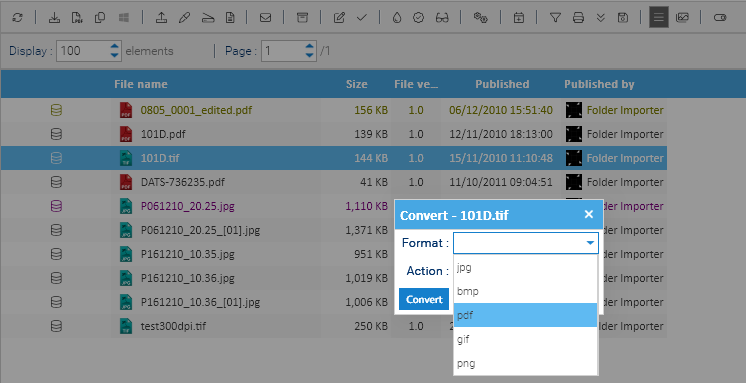Screen dimensions: 746x383
Task: Click the calendar plus icon
Action: tap(519, 18)
